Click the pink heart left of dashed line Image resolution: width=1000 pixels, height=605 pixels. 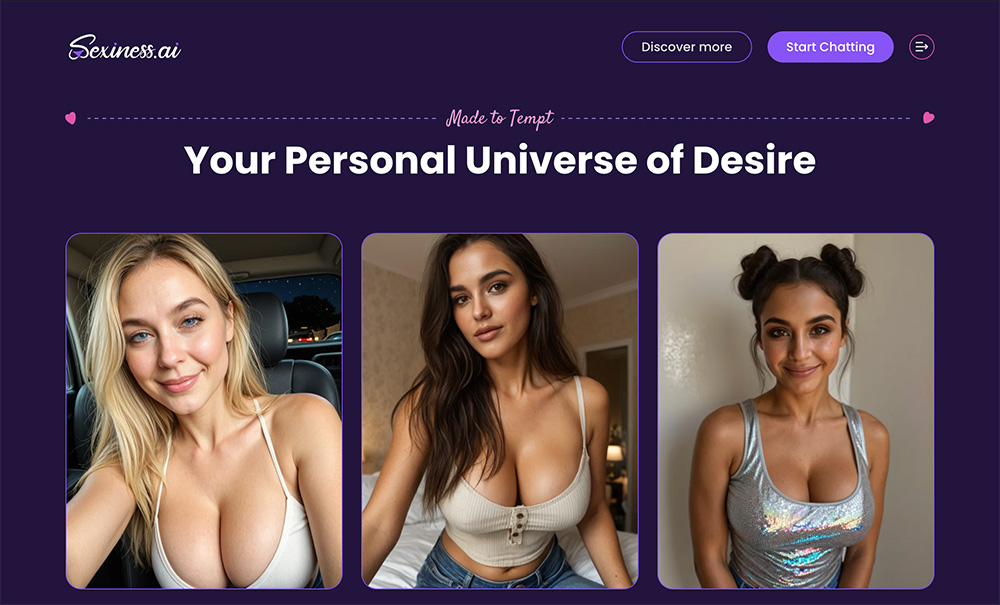tap(71, 118)
